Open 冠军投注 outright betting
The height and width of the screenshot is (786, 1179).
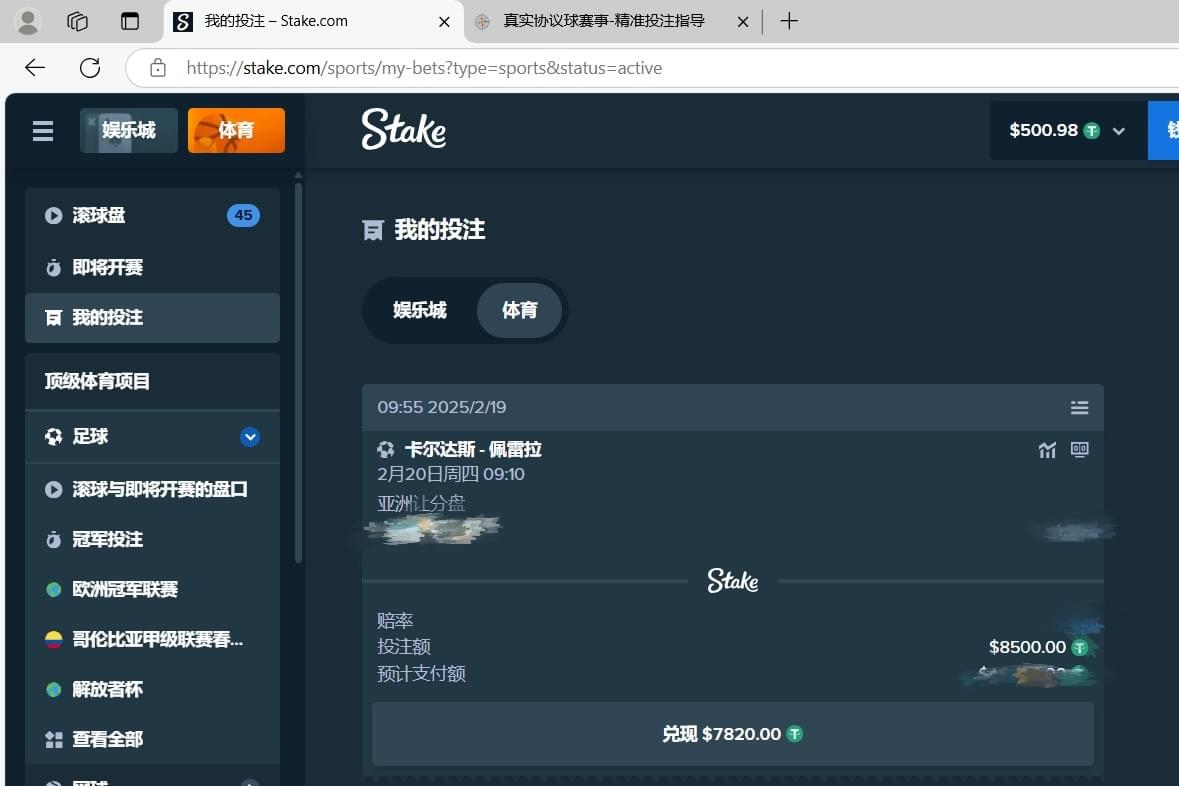[x=153, y=539]
